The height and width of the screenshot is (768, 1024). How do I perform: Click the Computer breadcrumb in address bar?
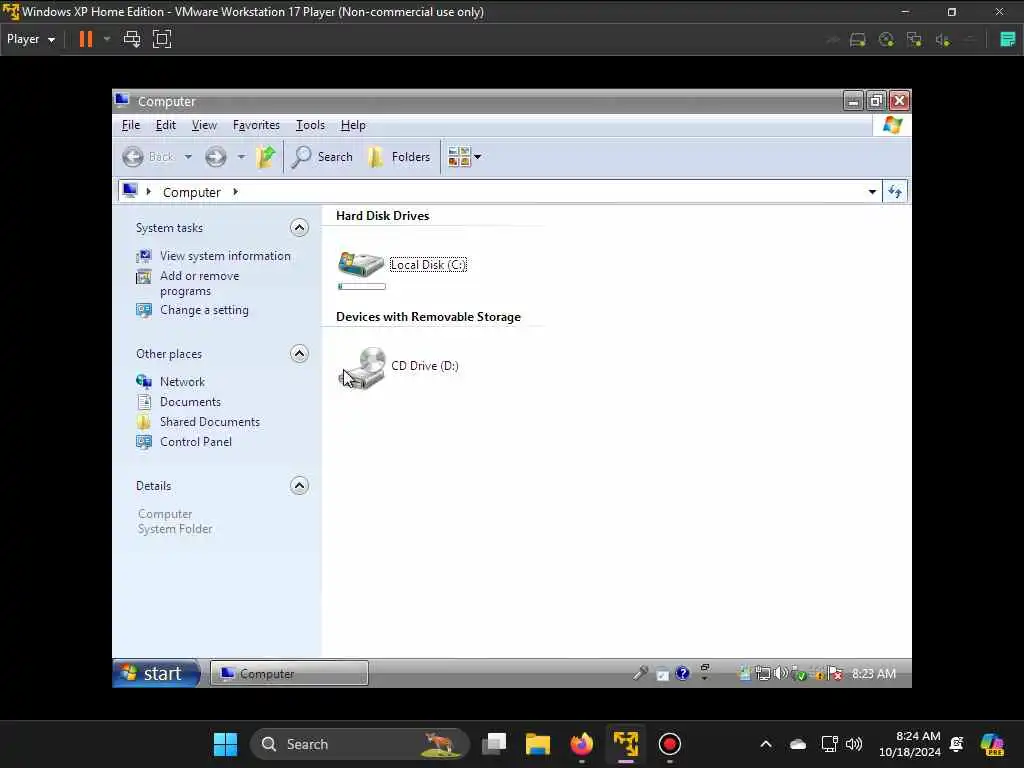tap(191, 192)
